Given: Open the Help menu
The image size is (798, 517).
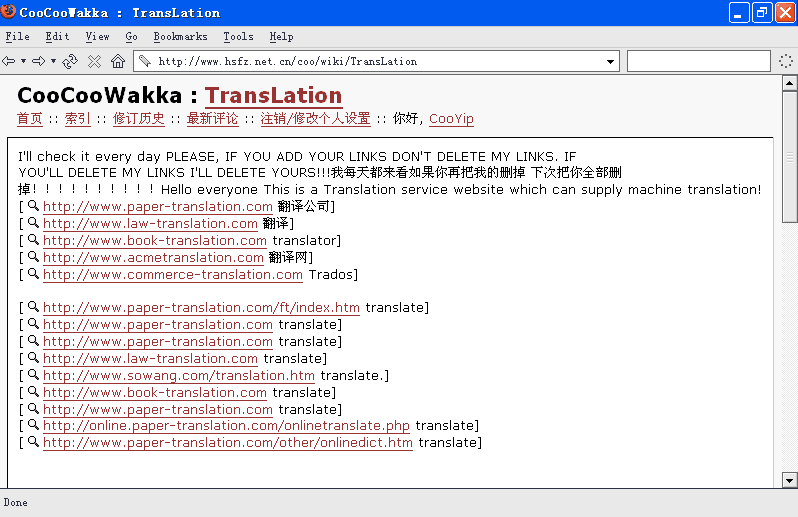Looking at the screenshot, I should (x=281, y=37).
